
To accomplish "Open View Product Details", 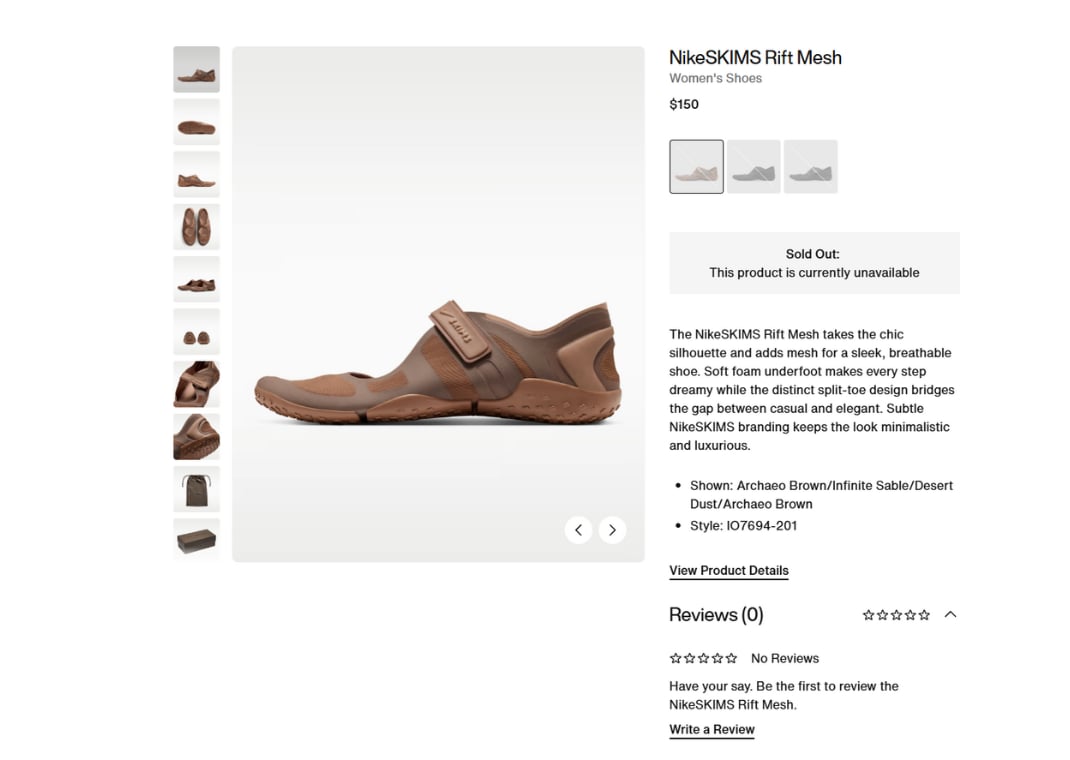I will click(728, 570).
